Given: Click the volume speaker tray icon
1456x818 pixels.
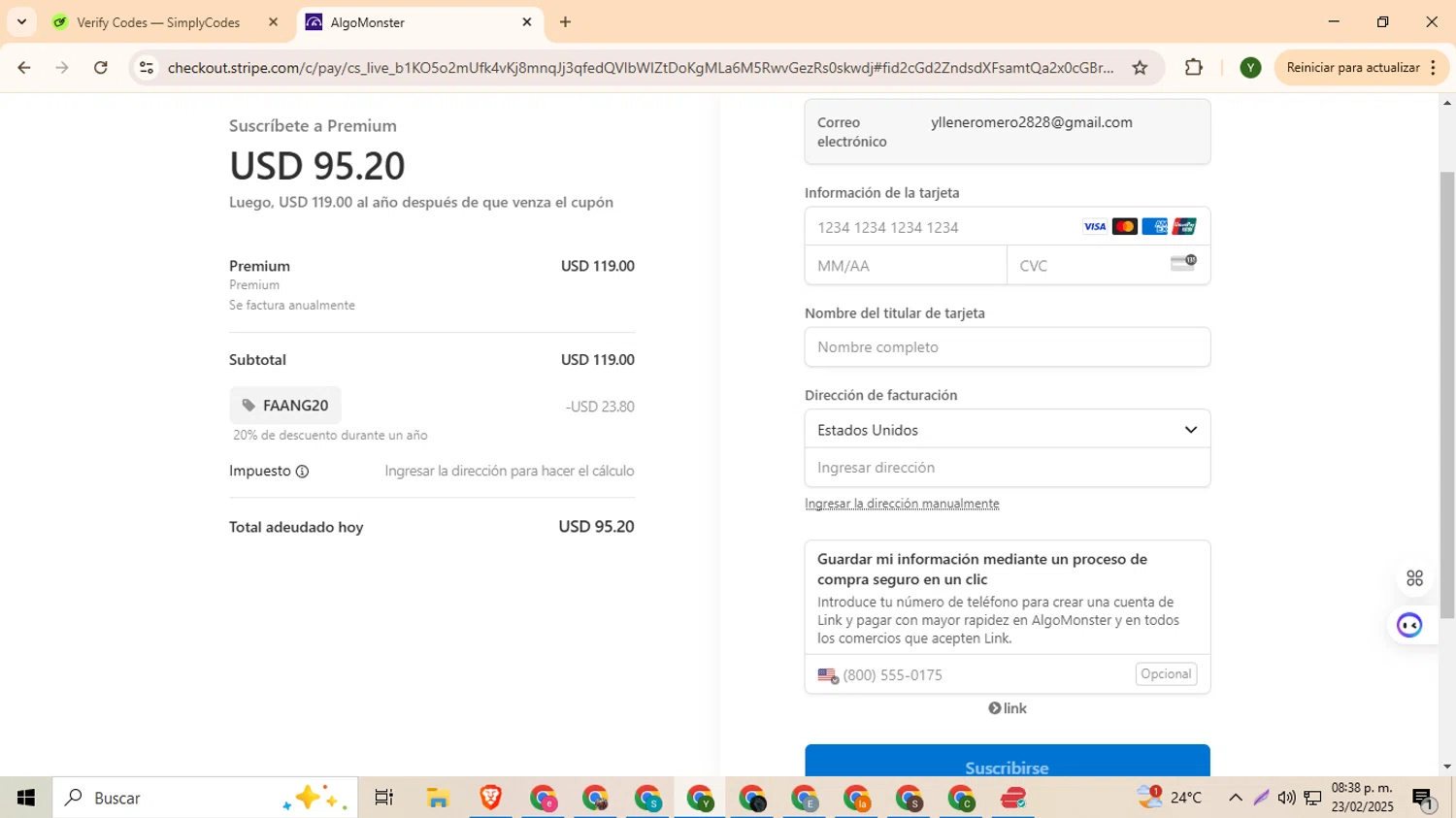Looking at the screenshot, I should (1286, 798).
